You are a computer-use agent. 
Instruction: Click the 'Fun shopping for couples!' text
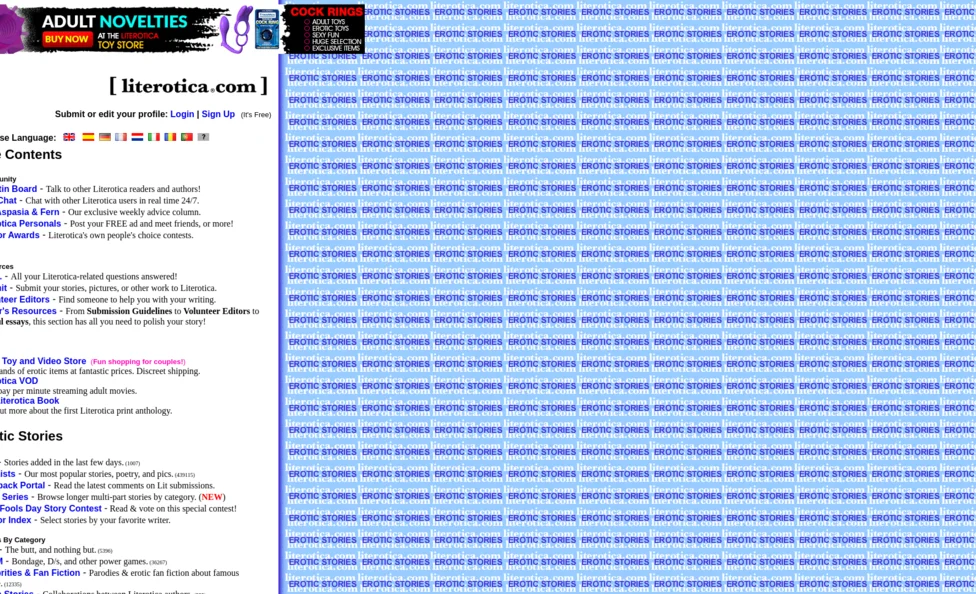(138, 362)
